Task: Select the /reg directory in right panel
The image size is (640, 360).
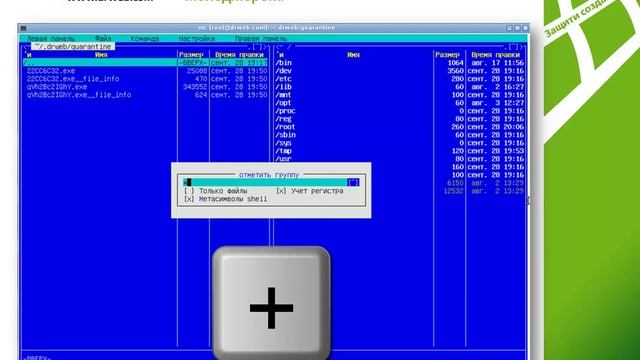Action: pyautogui.click(x=283, y=119)
